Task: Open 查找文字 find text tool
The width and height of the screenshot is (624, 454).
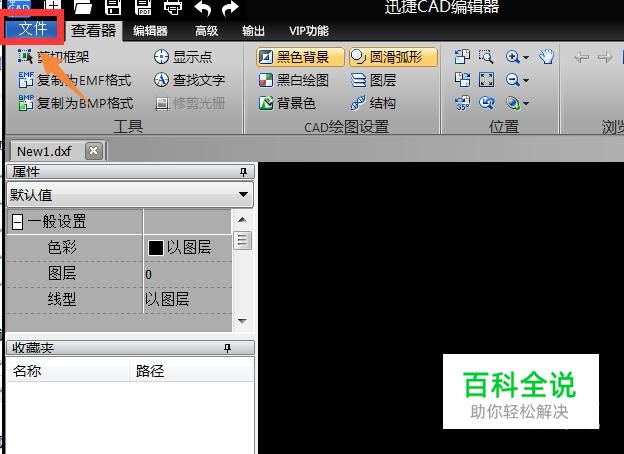Action: [189, 80]
